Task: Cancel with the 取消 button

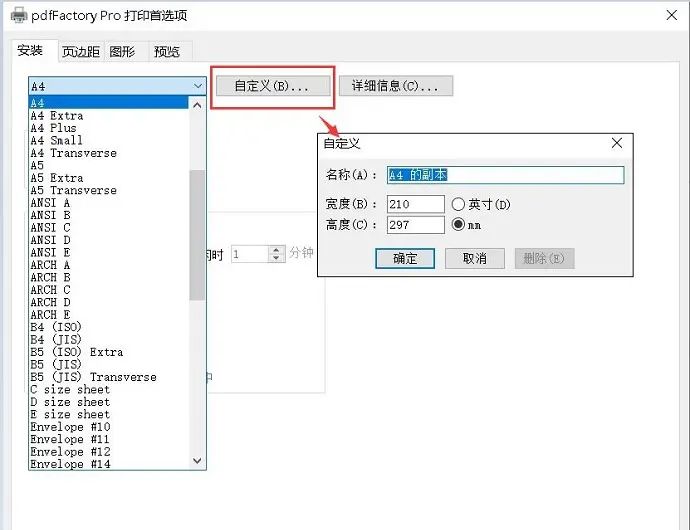Action: tap(475, 258)
